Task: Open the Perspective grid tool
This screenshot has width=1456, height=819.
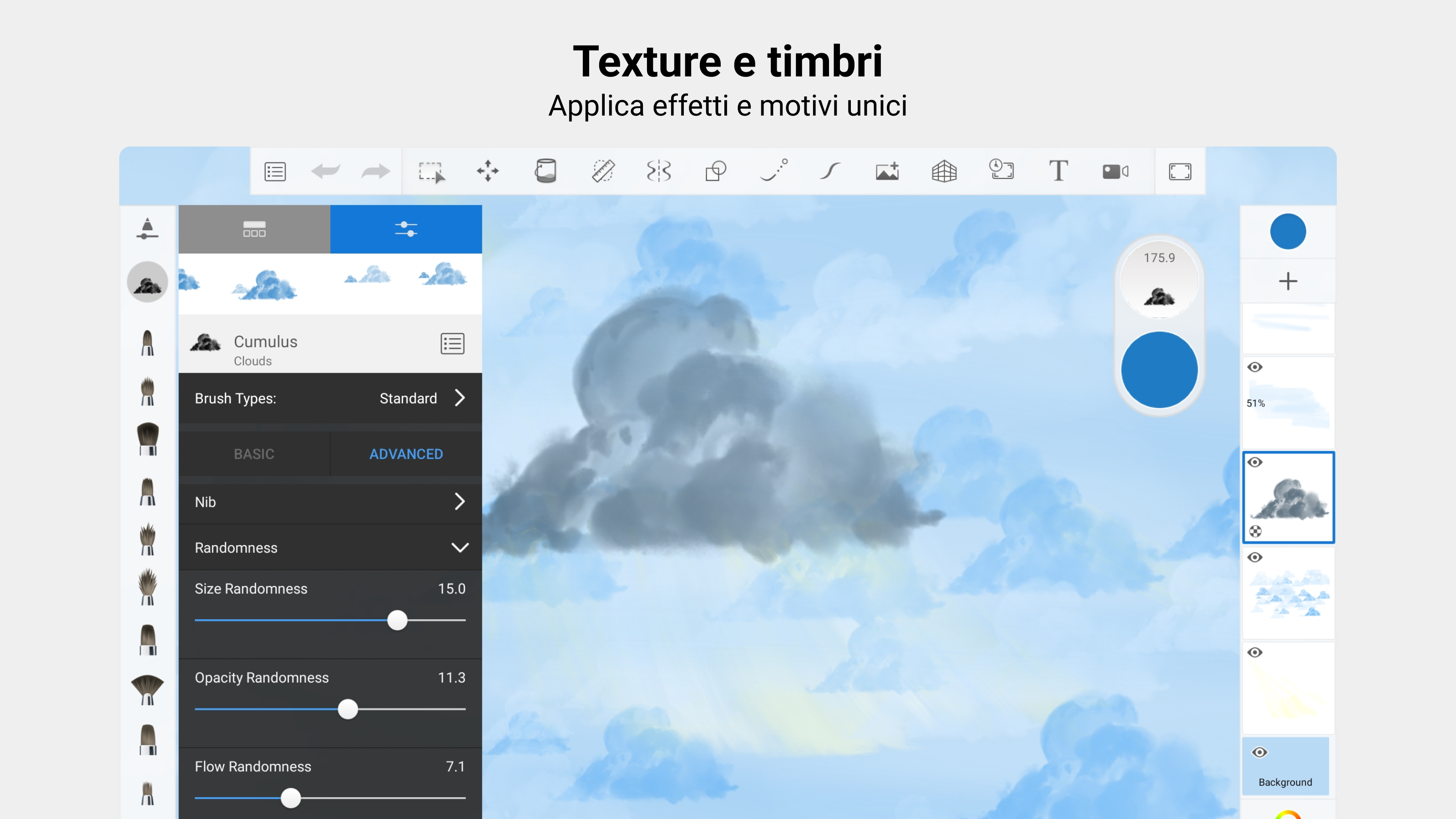Action: 945,171
